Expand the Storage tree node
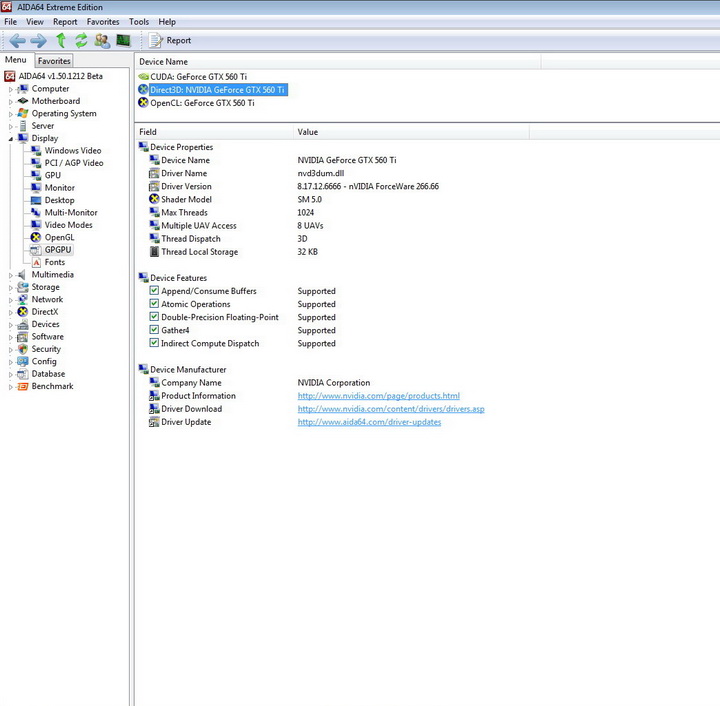 tap(11, 288)
